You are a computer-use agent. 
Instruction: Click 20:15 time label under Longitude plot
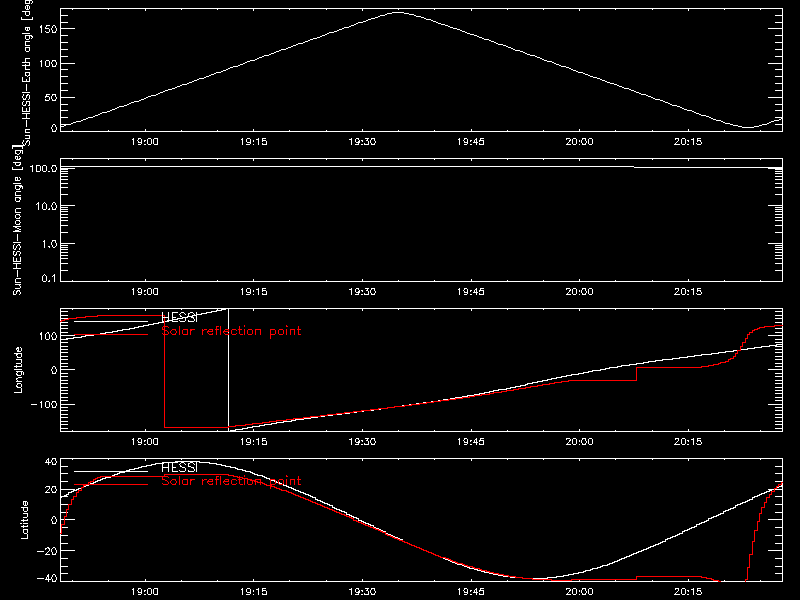688,442
